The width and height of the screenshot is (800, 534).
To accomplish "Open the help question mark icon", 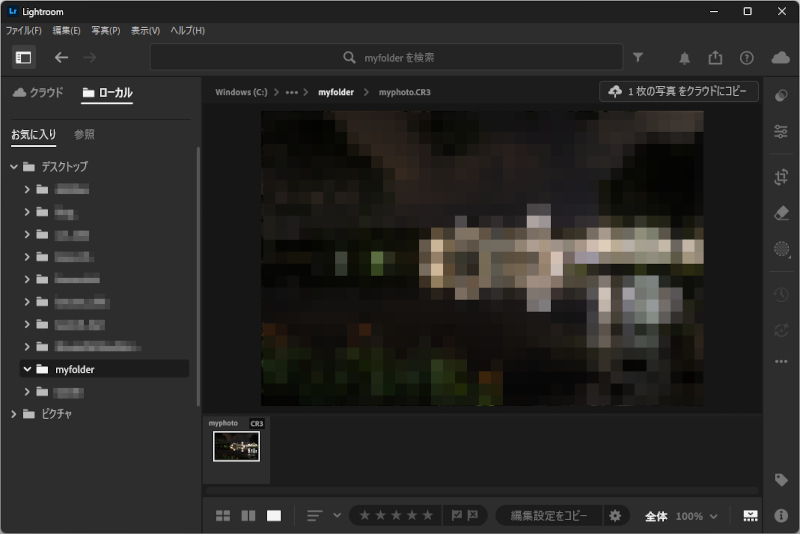I will pos(746,58).
